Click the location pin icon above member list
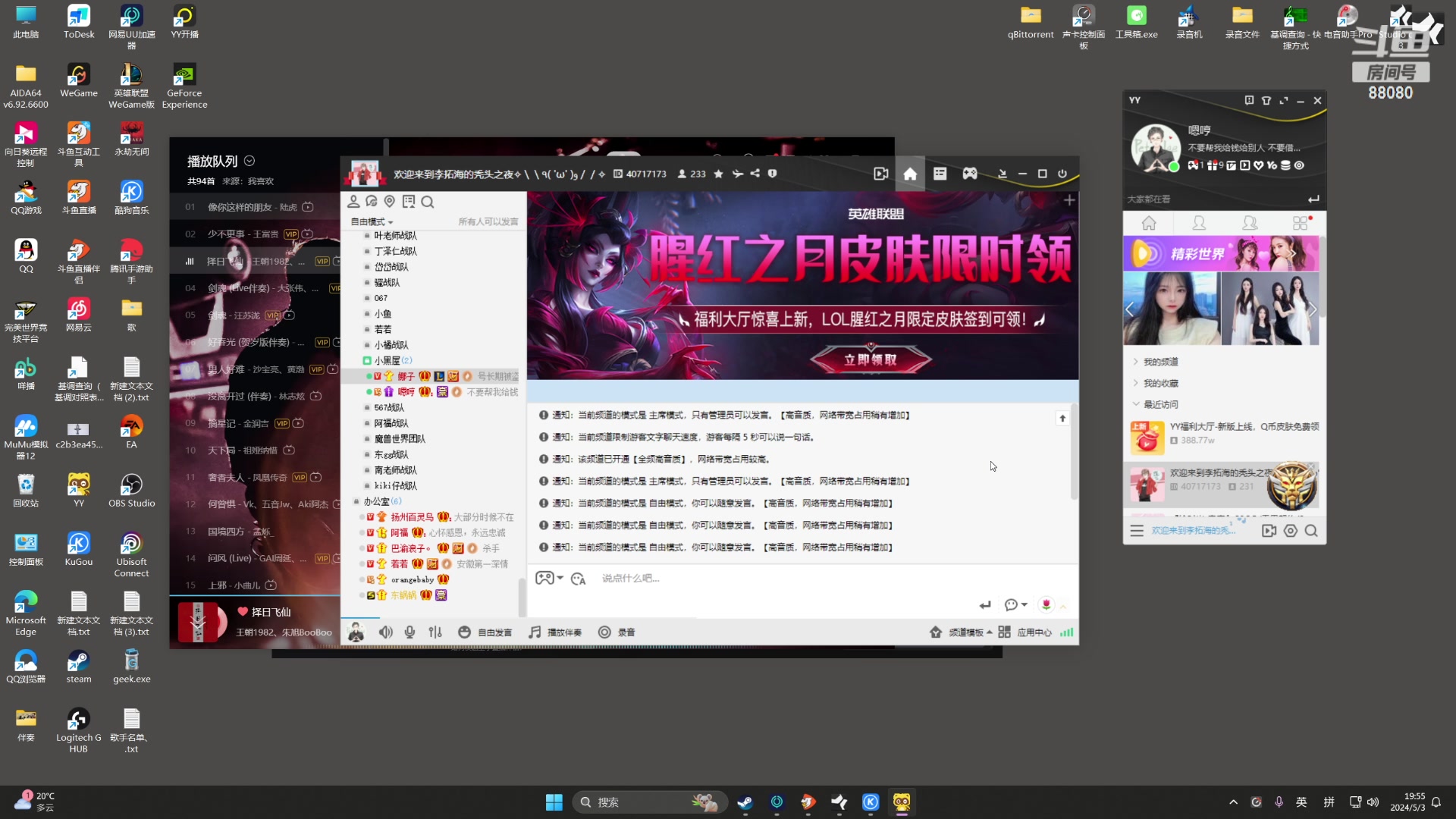Screen dimensions: 1456x819 (390, 202)
